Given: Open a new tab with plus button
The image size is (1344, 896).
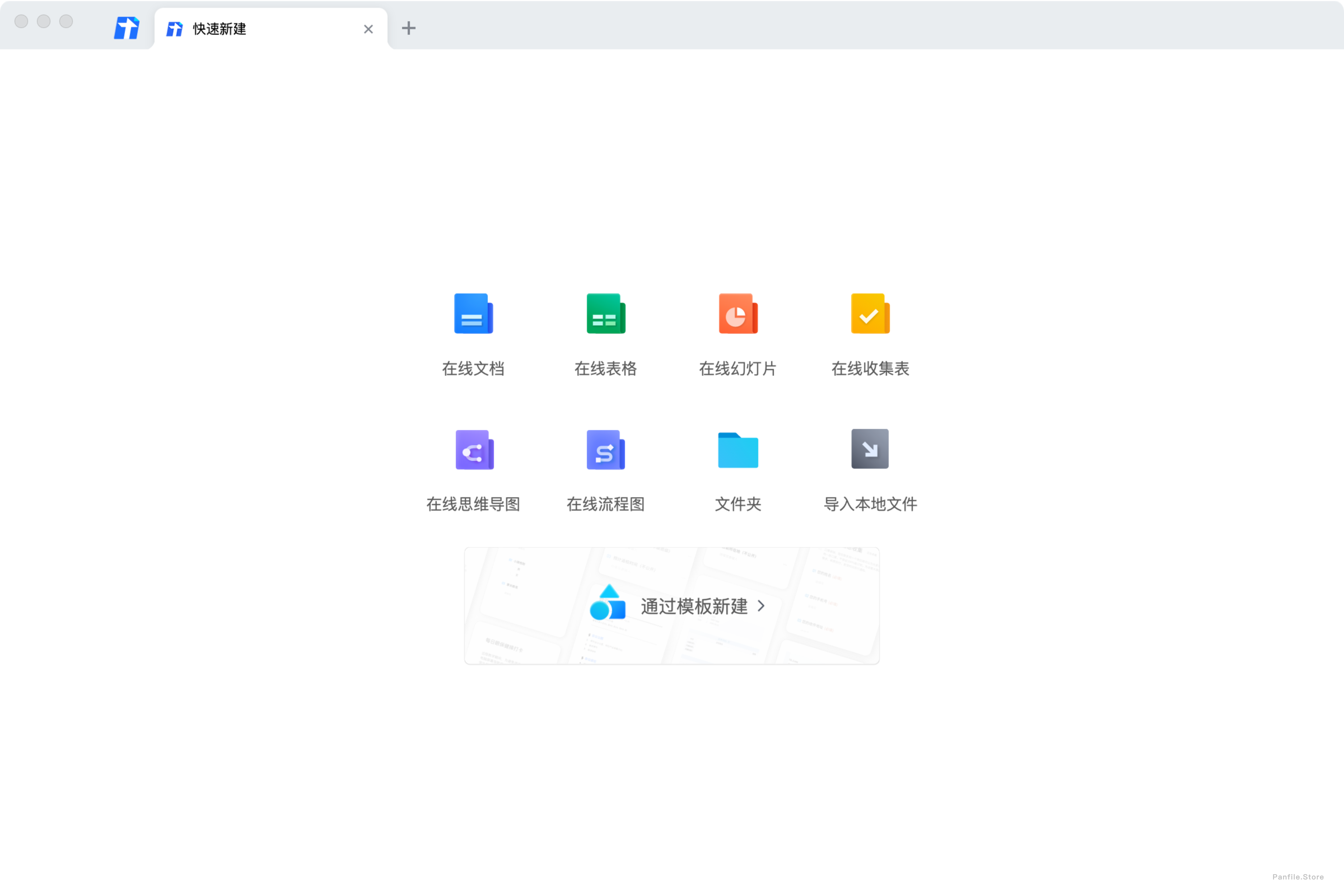Looking at the screenshot, I should coord(409,28).
